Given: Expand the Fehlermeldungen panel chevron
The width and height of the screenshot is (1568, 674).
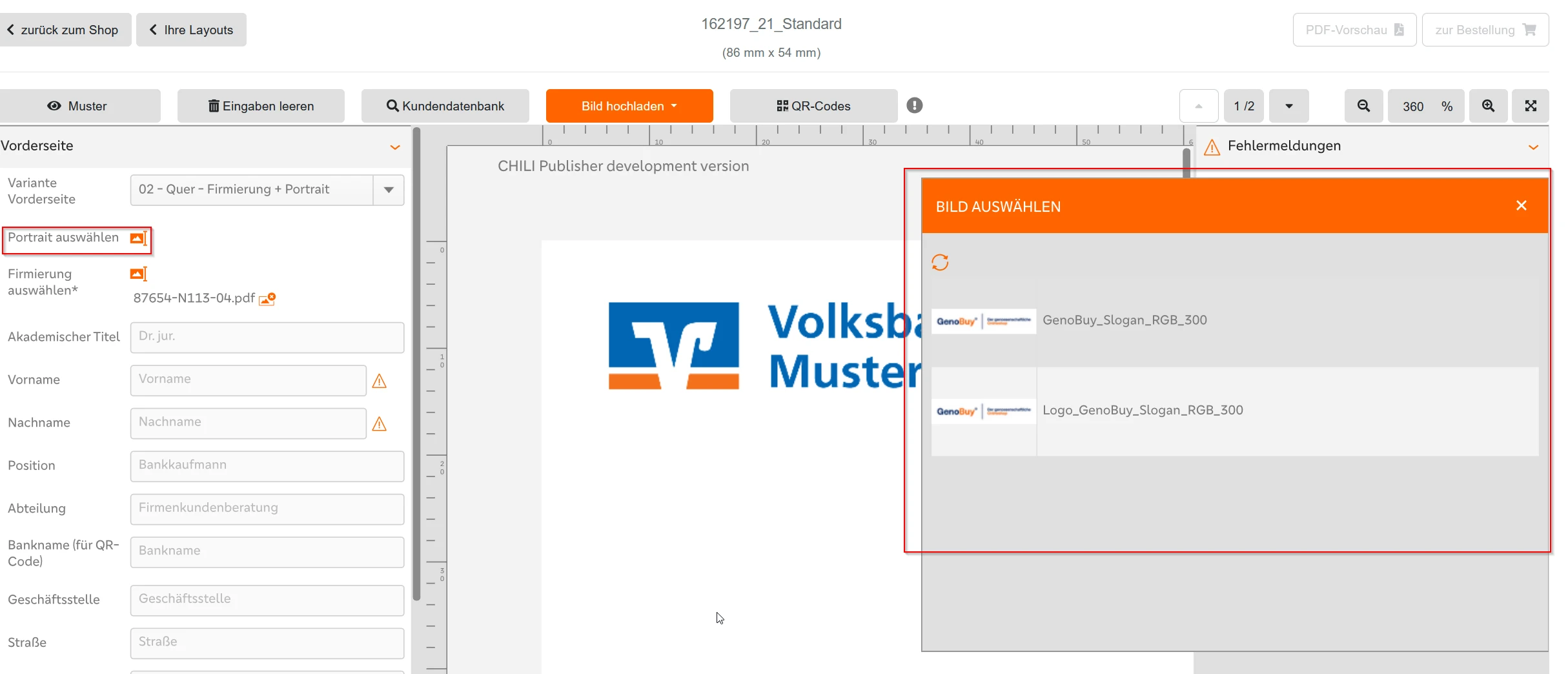Looking at the screenshot, I should (x=1533, y=147).
